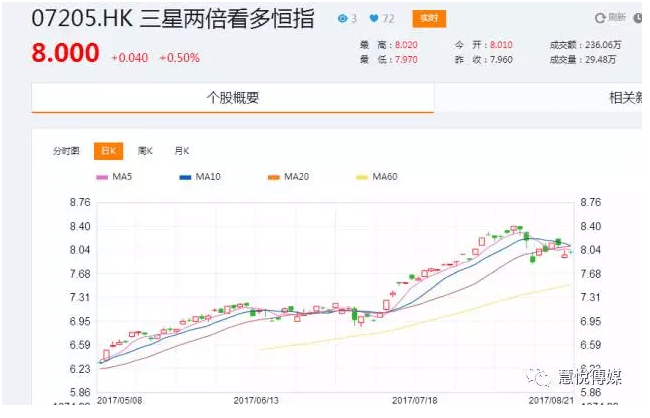
Task: Click the 2017/06/13 date axis label
Action: pyautogui.click(x=256, y=401)
